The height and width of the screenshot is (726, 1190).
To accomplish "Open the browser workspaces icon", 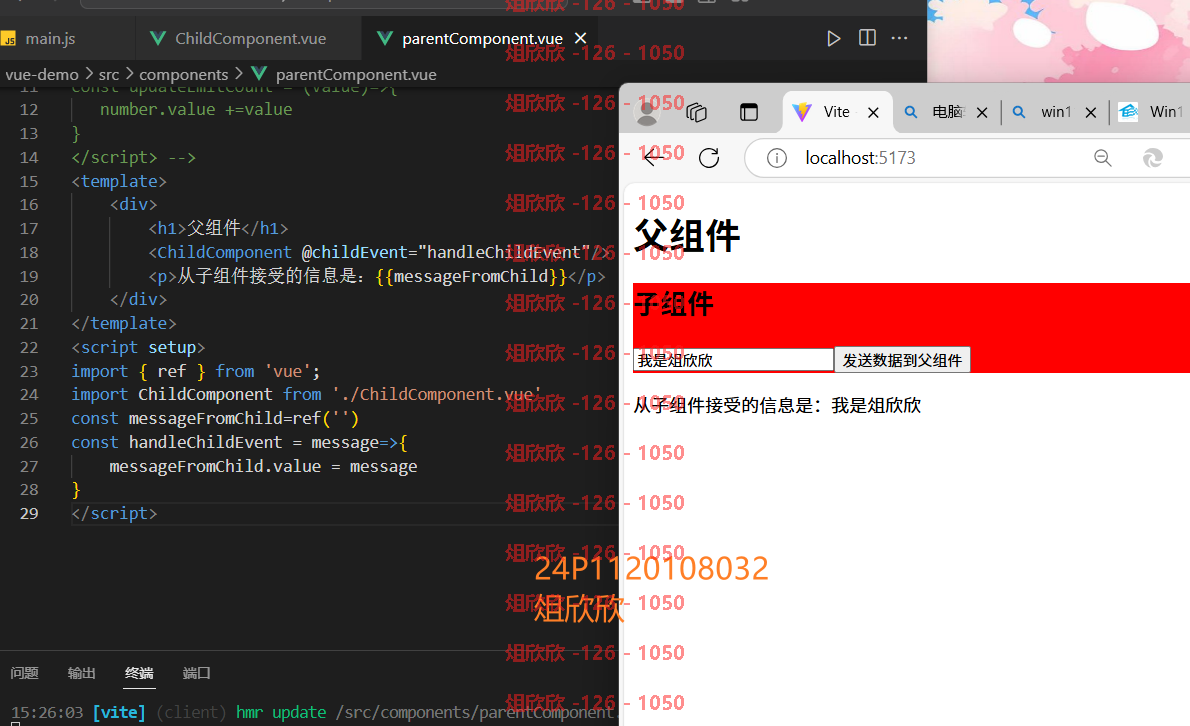I will [696, 112].
